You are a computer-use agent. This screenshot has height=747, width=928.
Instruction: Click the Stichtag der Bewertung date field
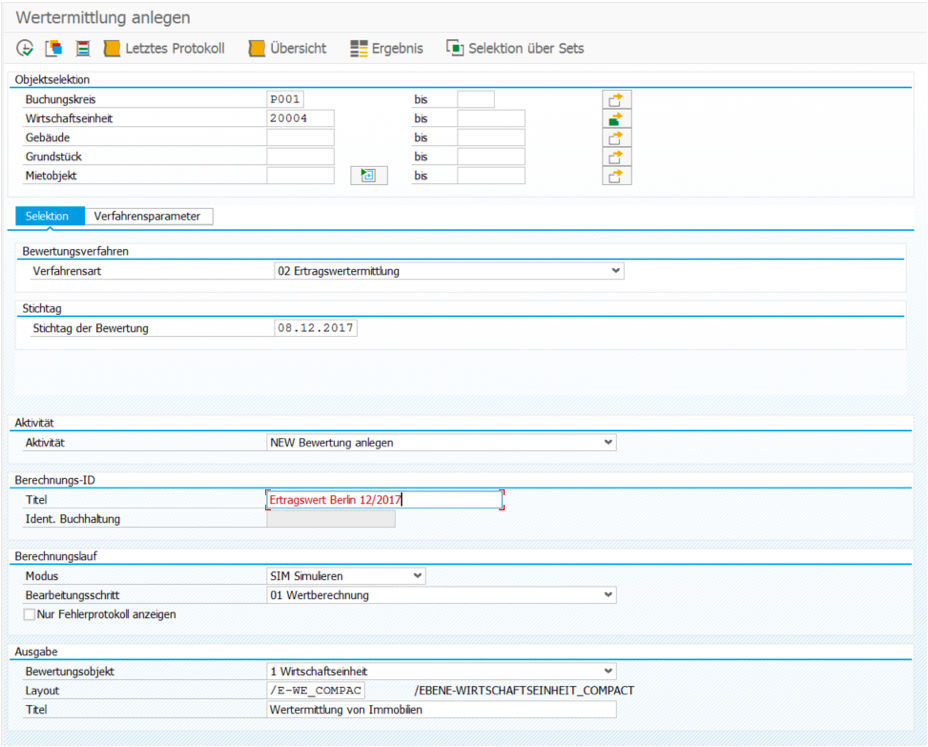[315, 328]
